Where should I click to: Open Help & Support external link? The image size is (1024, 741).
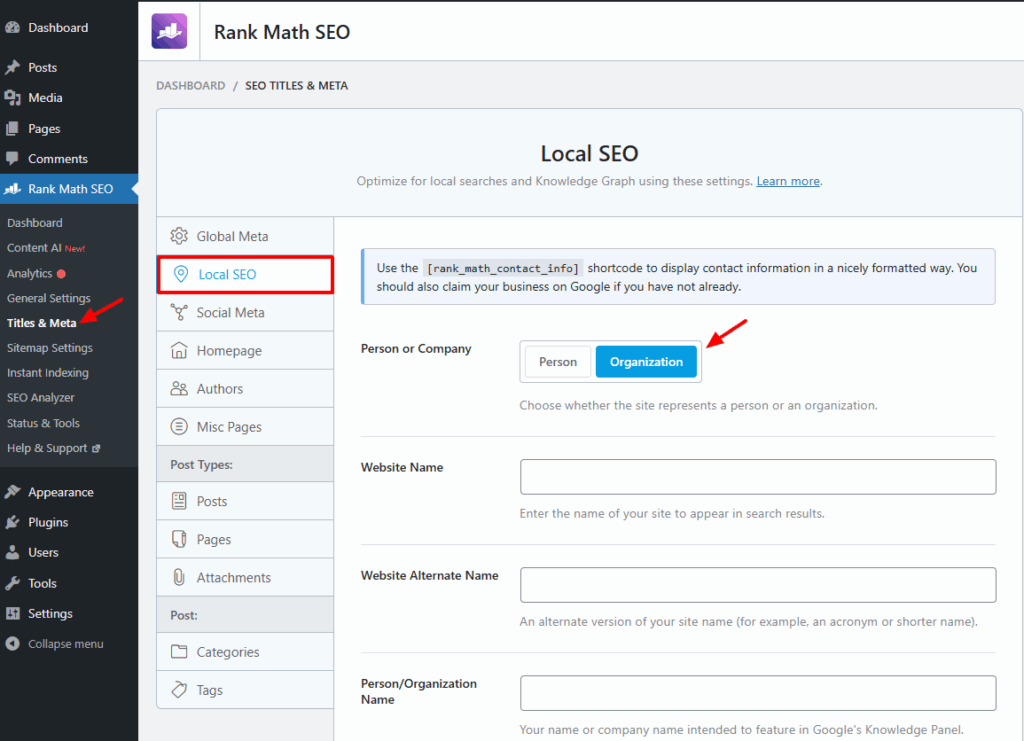[54, 448]
